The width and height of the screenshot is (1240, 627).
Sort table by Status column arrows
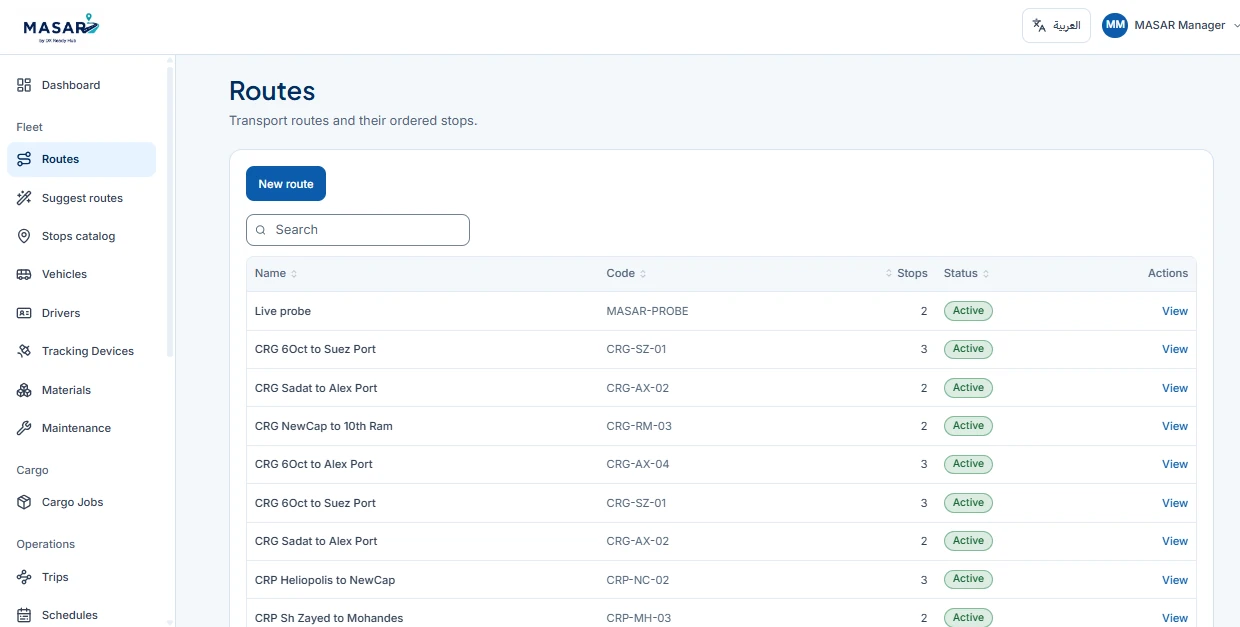[x=986, y=274]
